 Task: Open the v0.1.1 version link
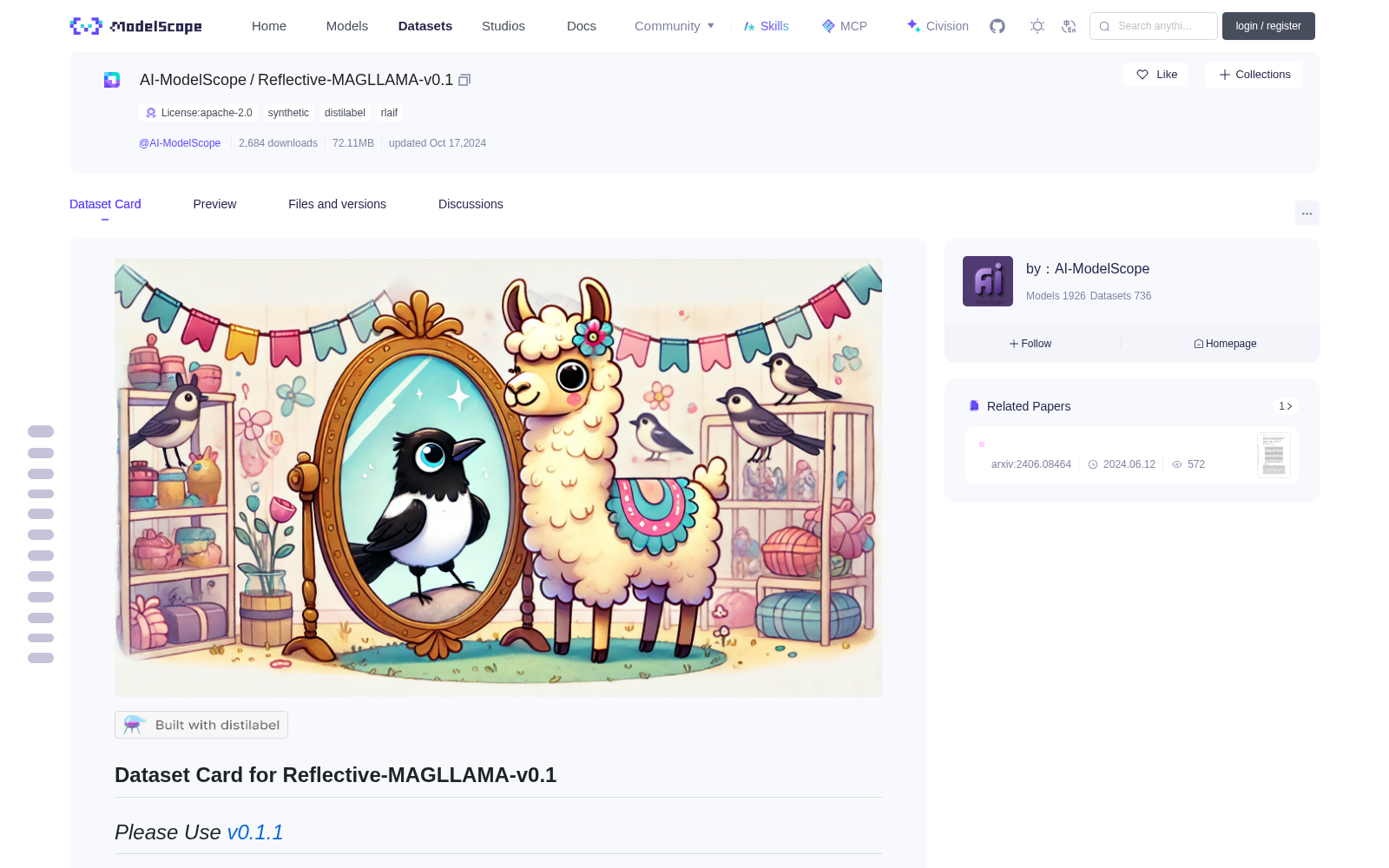255,832
